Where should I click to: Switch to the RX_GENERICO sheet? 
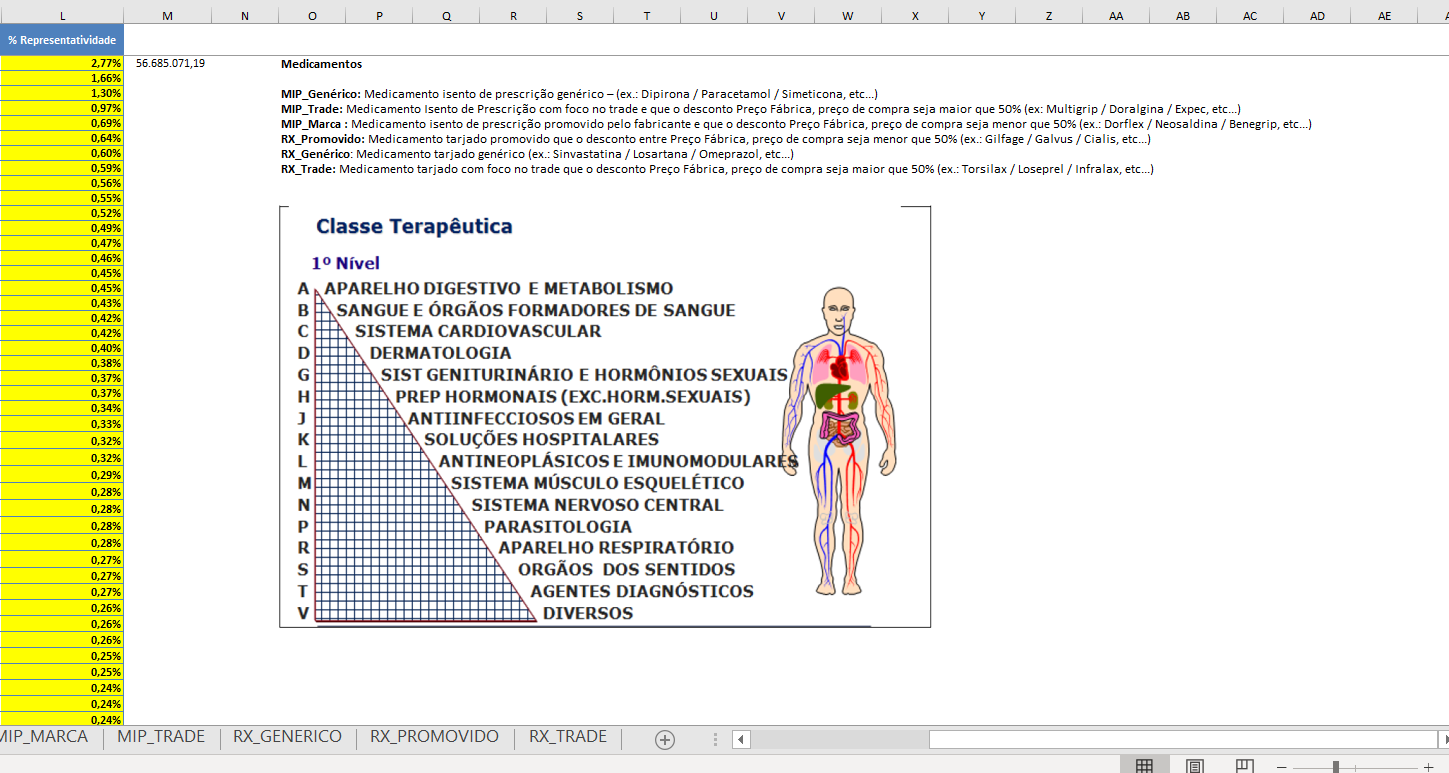287,737
